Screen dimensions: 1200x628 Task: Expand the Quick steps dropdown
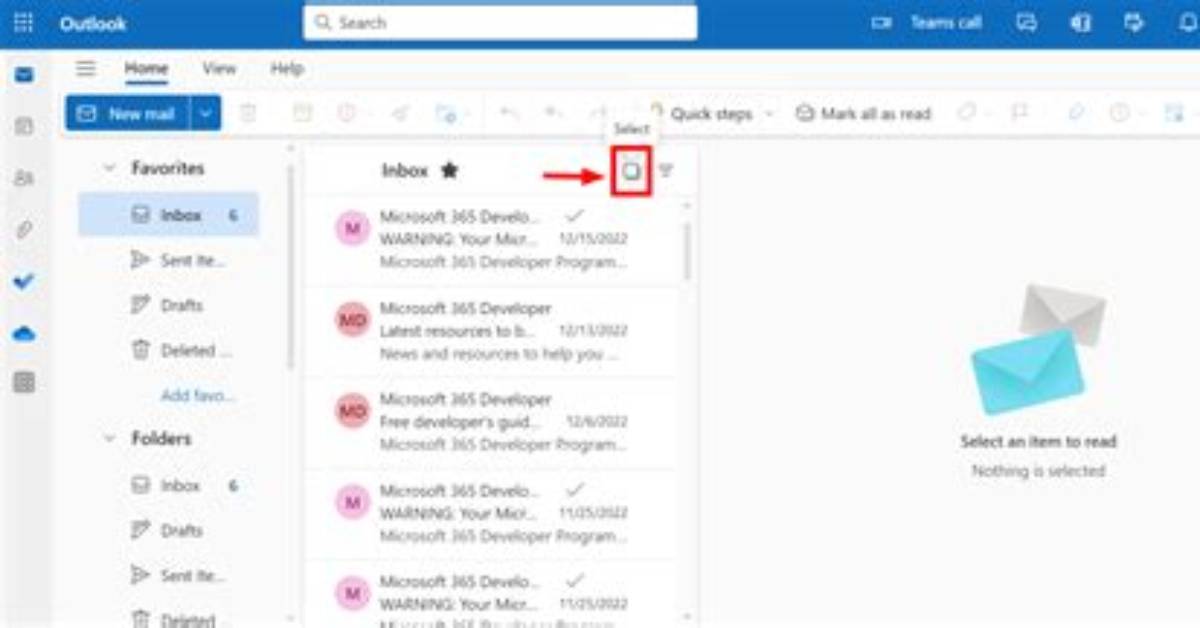[769, 114]
